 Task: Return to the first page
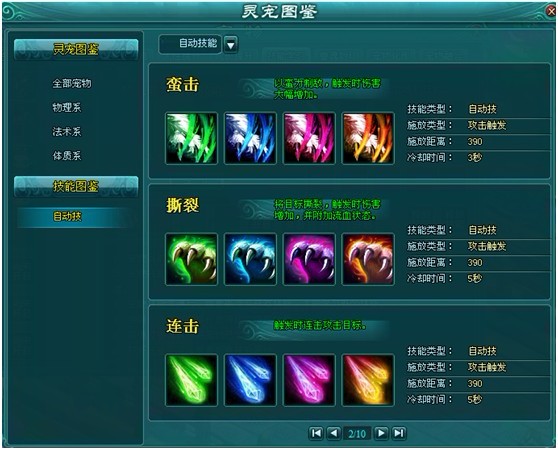click(316, 433)
